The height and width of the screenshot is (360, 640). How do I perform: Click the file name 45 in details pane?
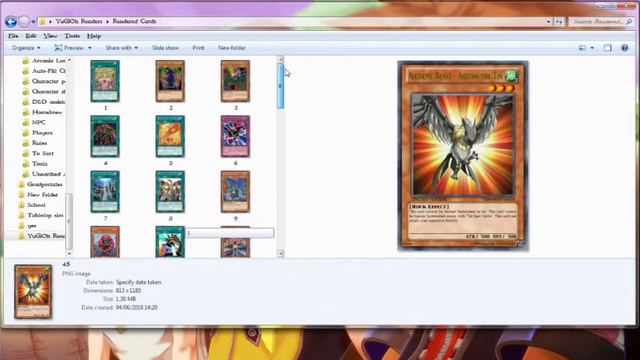point(66,264)
